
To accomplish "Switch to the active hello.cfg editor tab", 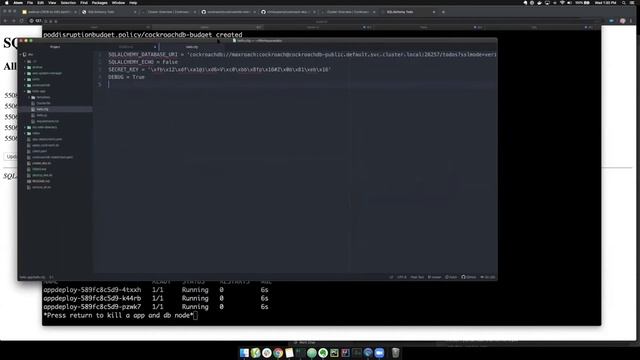I will pyautogui.click(x=192, y=47).
